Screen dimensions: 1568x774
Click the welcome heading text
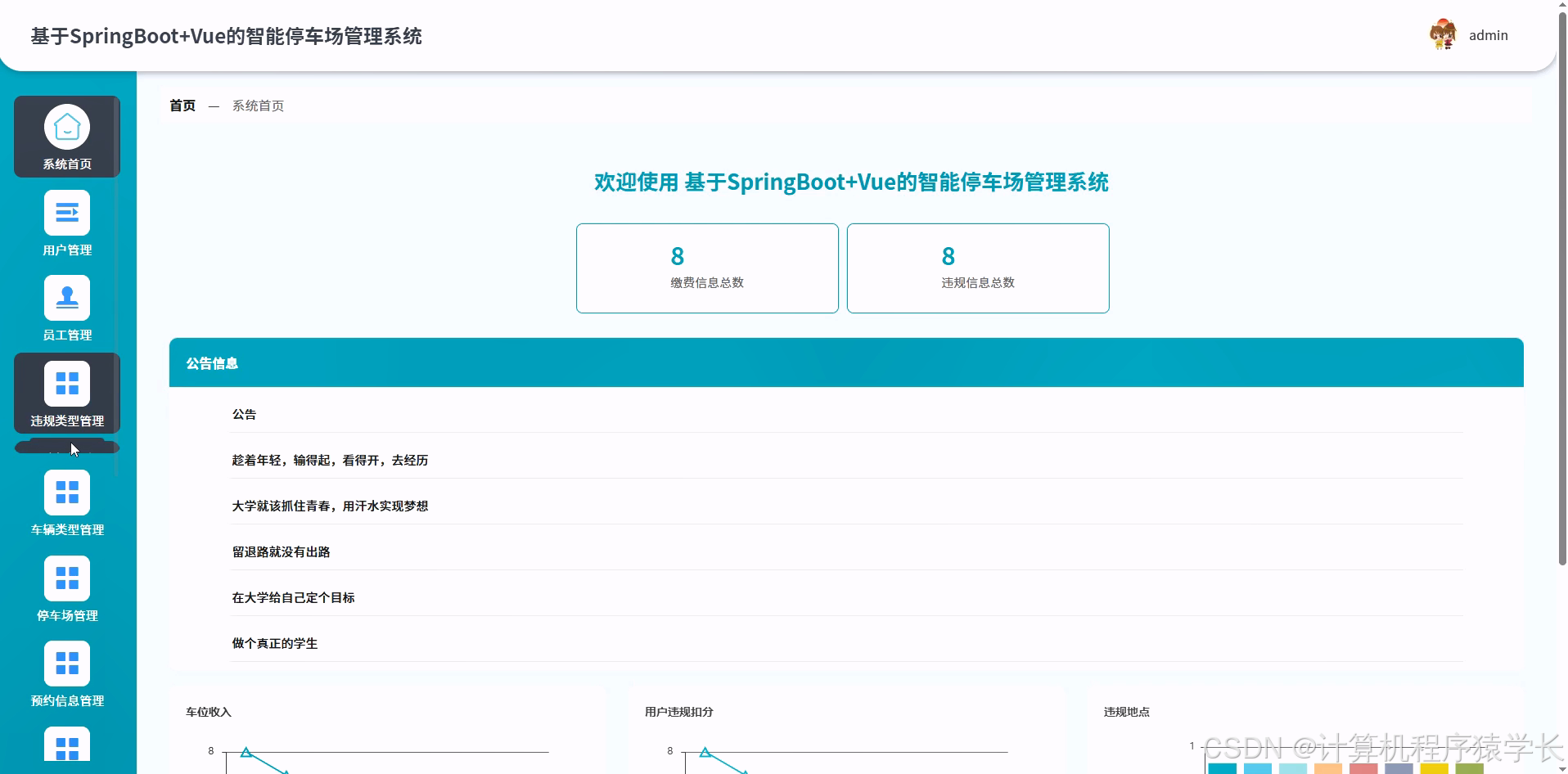point(851,182)
